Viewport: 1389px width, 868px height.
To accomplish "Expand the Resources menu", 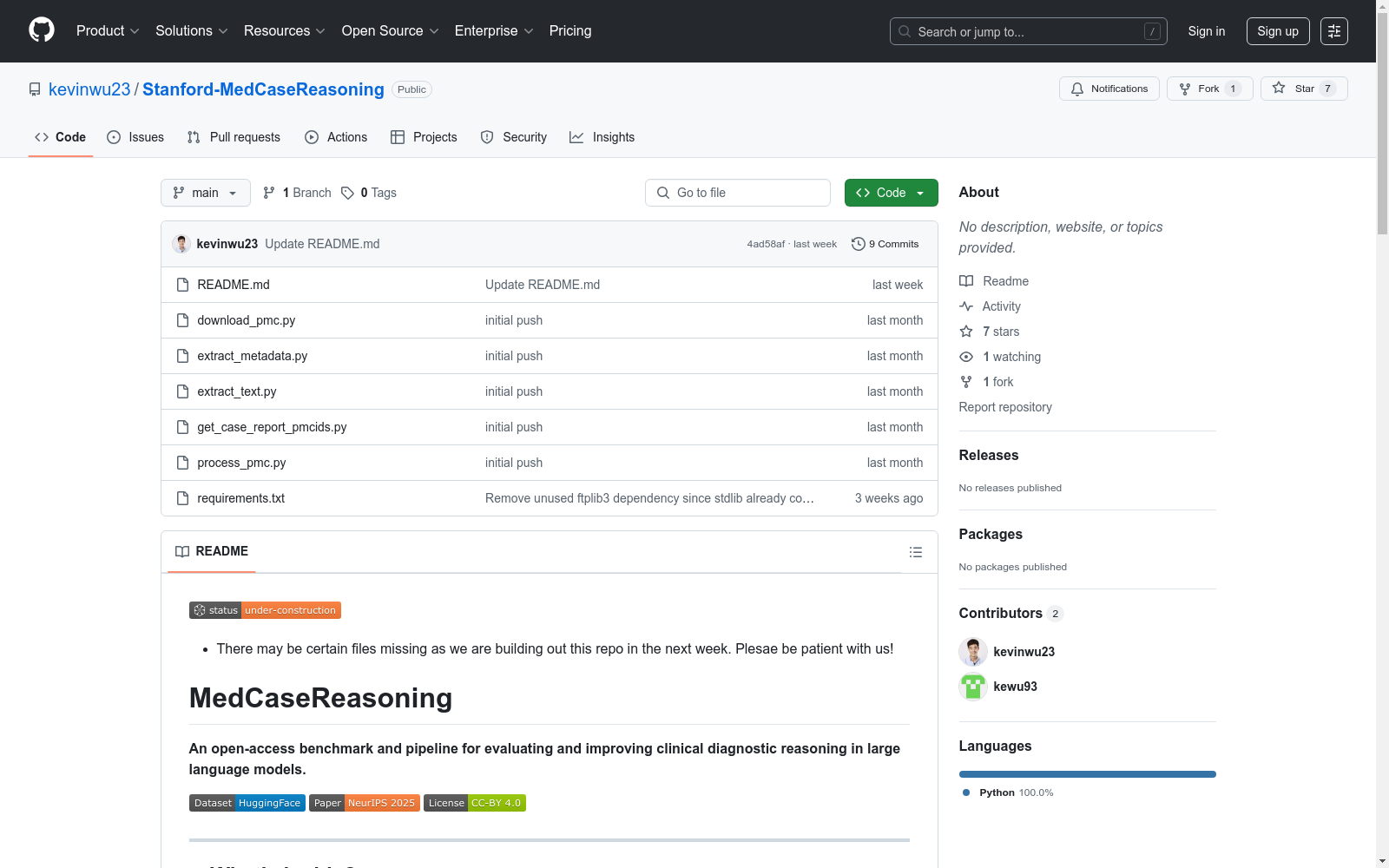I will 285,31.
